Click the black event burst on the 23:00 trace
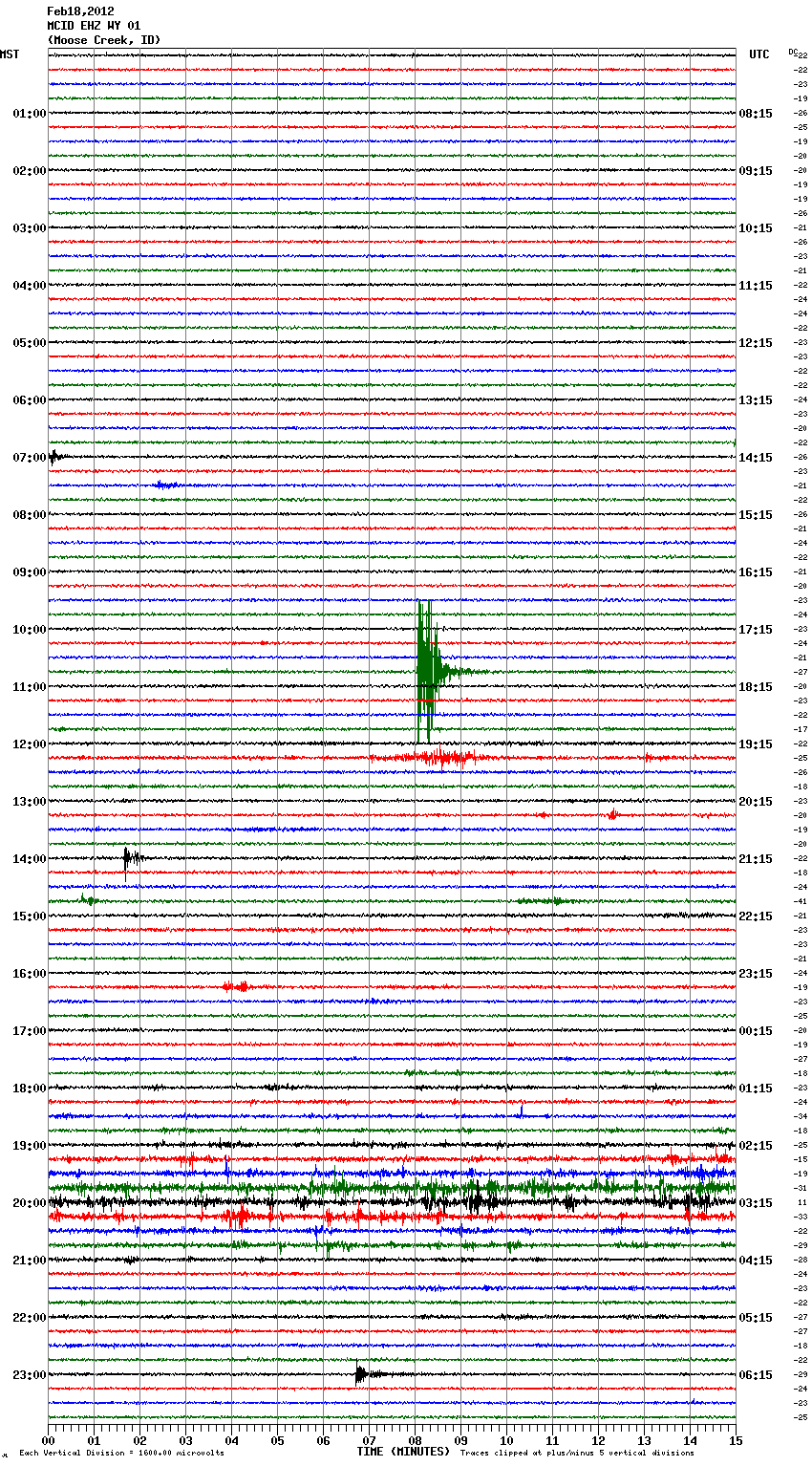This screenshot has height=1466, width=812. (x=363, y=1374)
